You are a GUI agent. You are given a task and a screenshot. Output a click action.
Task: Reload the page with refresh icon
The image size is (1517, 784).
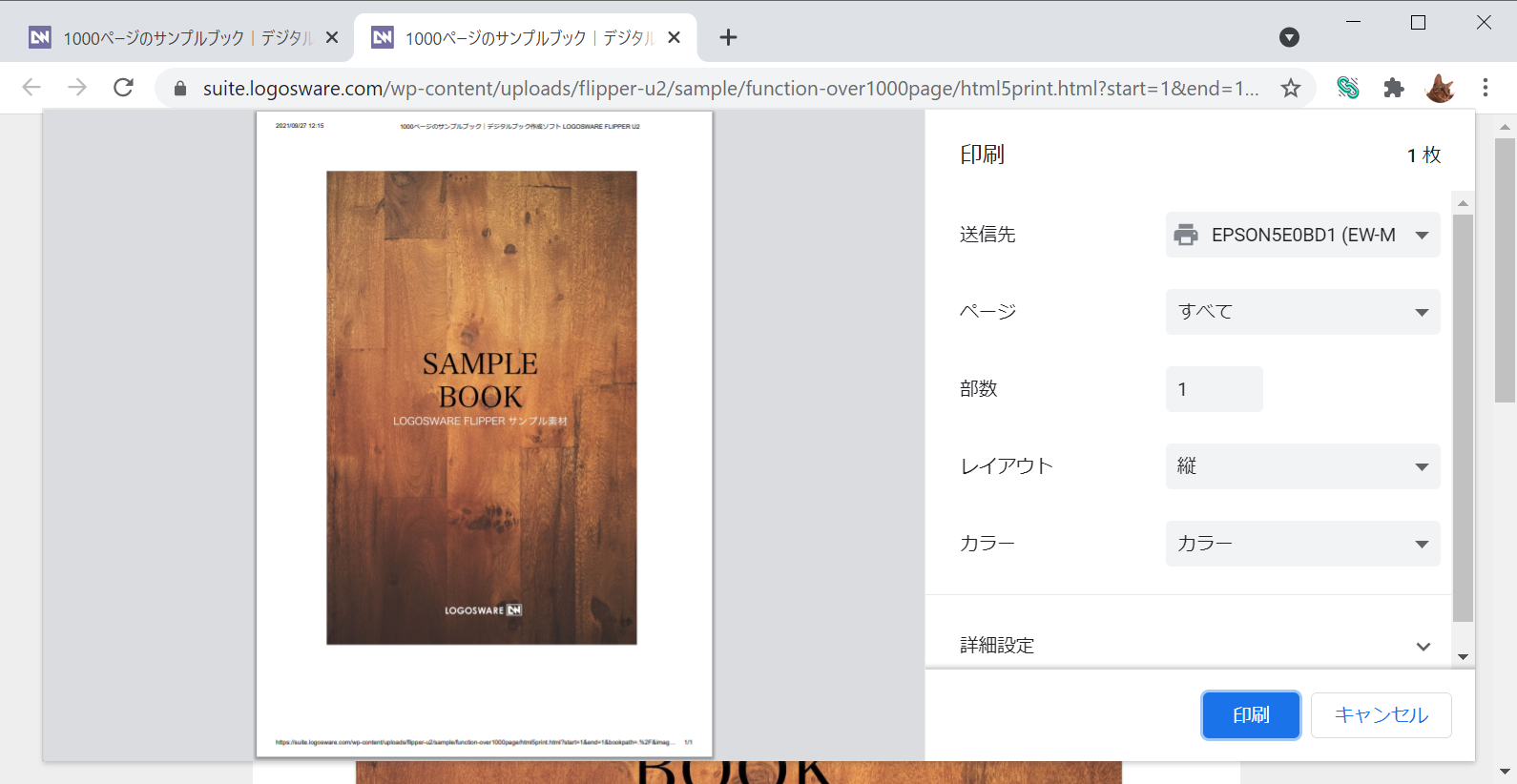click(123, 88)
